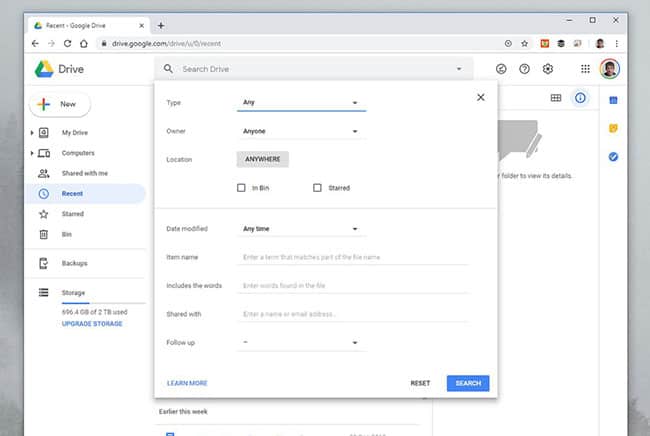
Task: Open the Calendar side panel icon
Action: [613, 100]
